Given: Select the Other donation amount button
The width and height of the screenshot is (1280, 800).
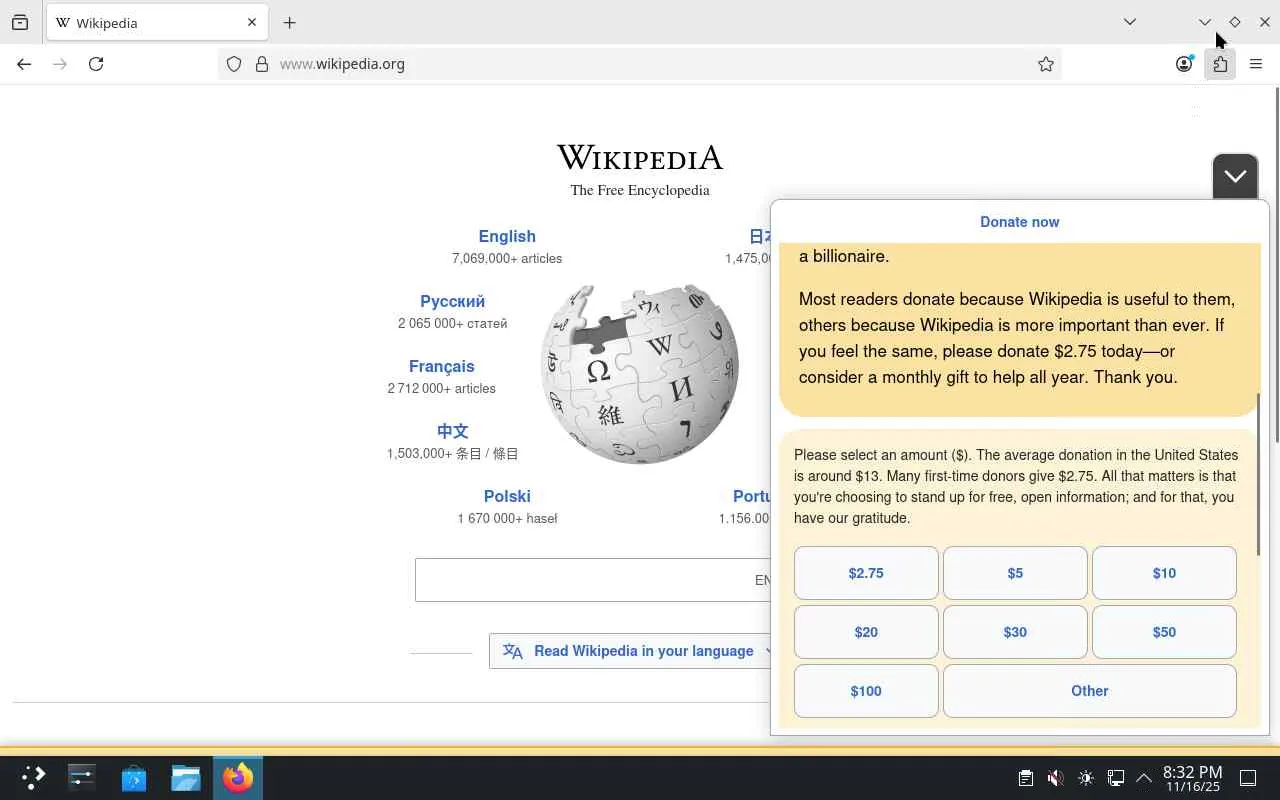Looking at the screenshot, I should tap(1090, 691).
